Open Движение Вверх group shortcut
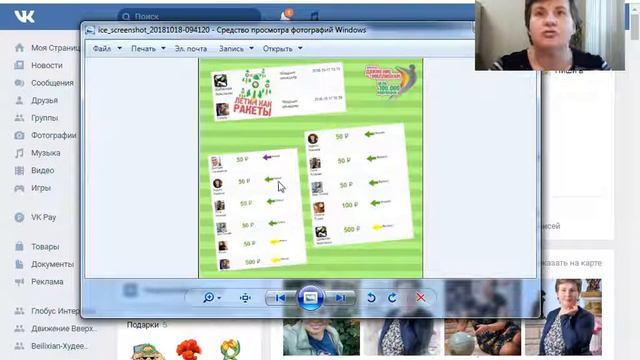 tap(64, 329)
